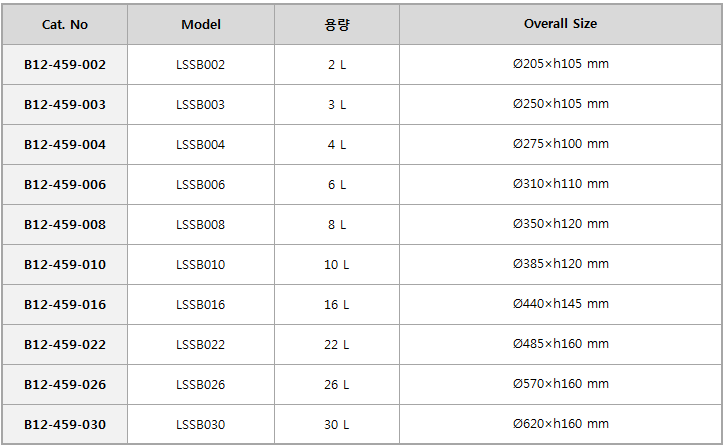
Task: Click the 10 L capacity cell
Action: tap(337, 264)
